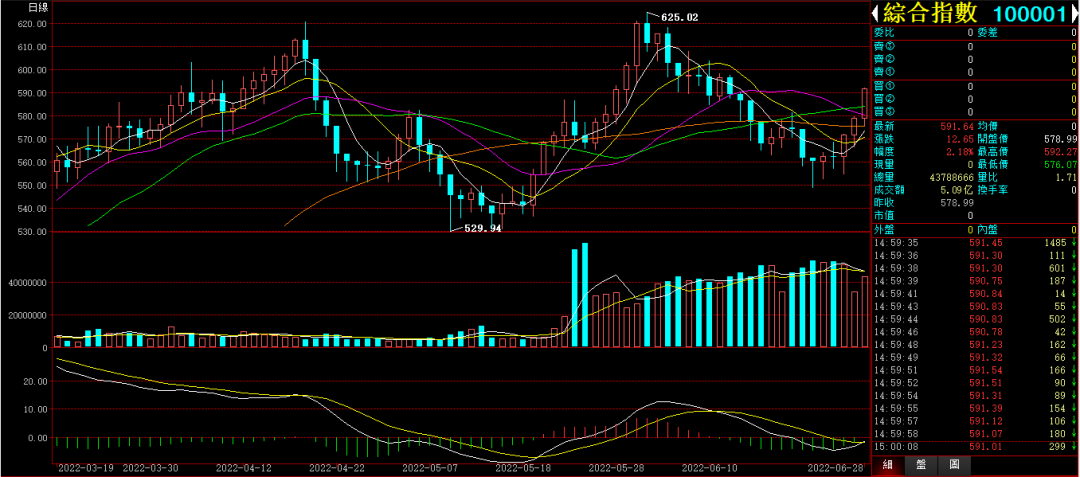The image size is (1080, 477).
Task: Select the 14:59:55 tick row
Action: click(x=975, y=407)
